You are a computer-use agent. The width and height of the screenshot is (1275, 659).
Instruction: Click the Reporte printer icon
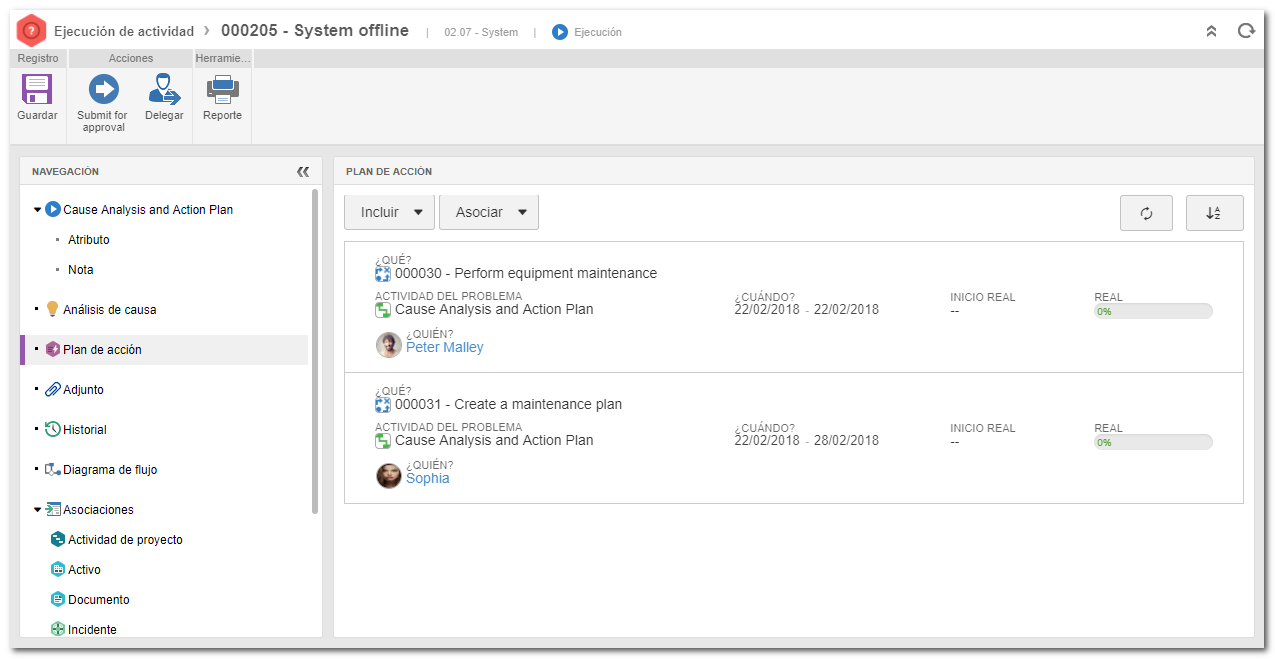(x=222, y=90)
